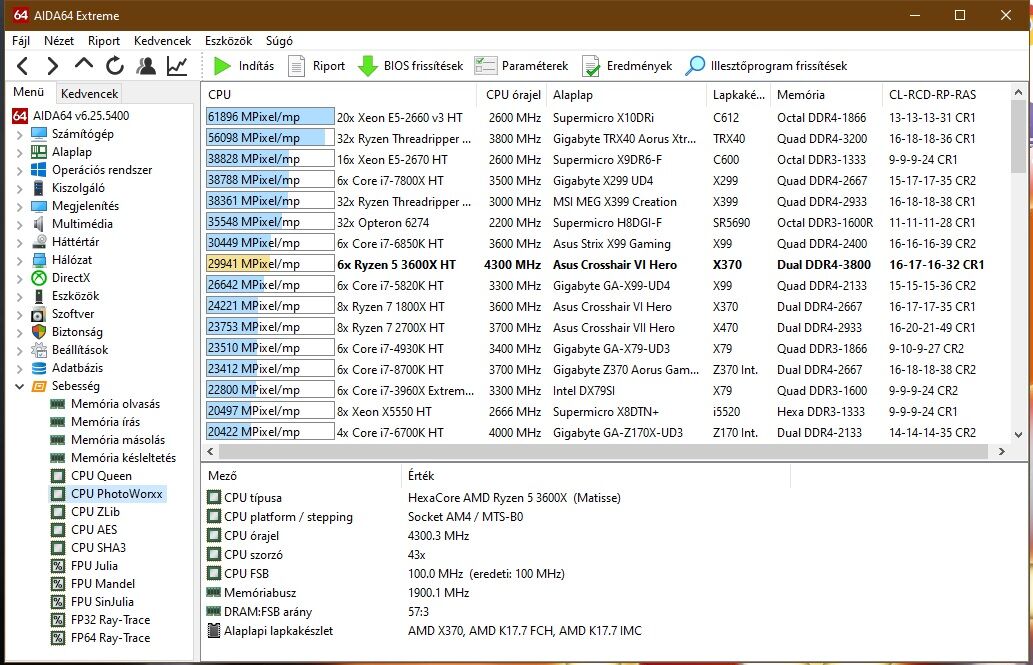
Task: Open the Kedvencek menu in menu bar
Action: [162, 41]
